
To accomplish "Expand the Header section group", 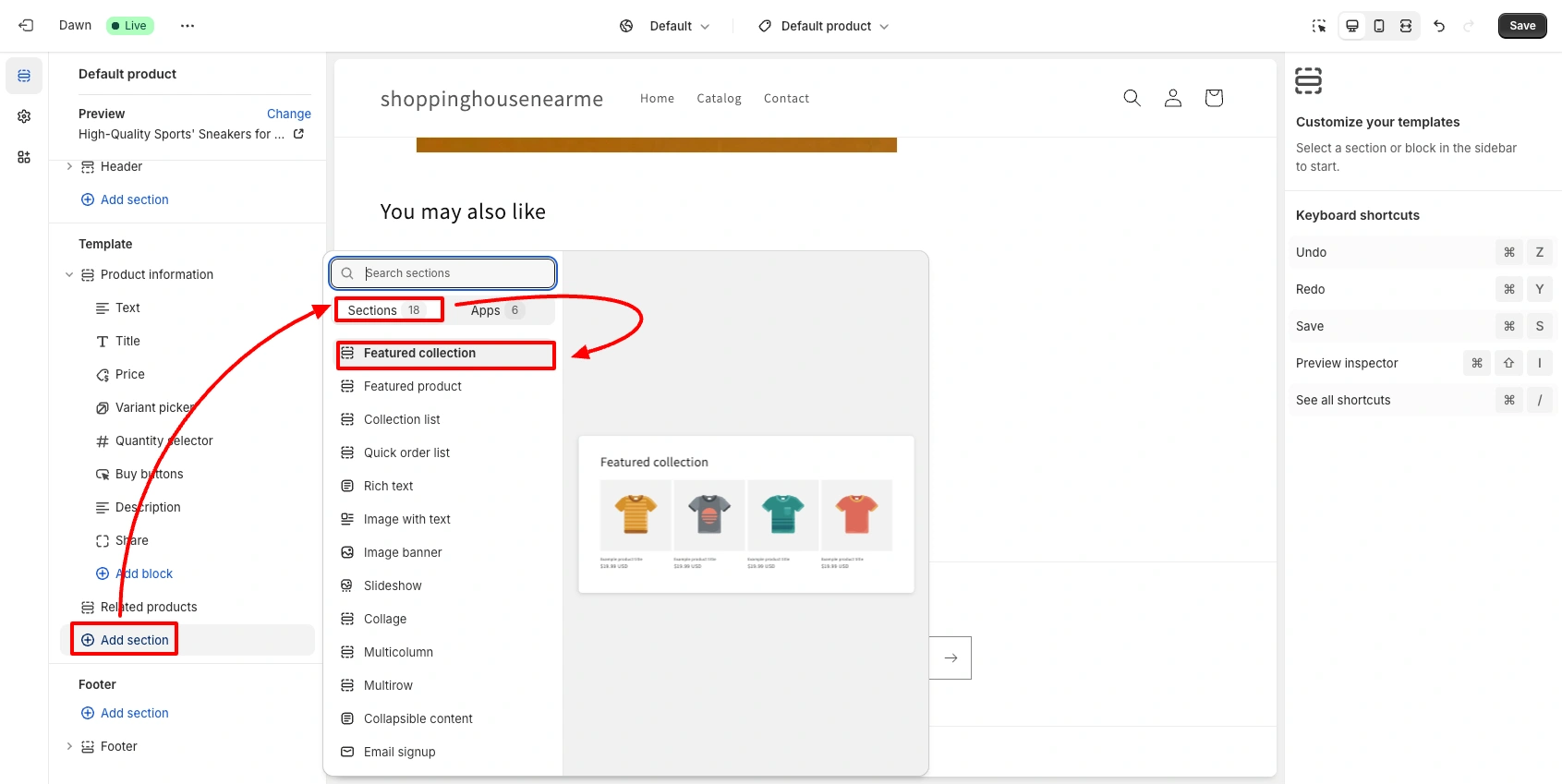I will tap(69, 166).
